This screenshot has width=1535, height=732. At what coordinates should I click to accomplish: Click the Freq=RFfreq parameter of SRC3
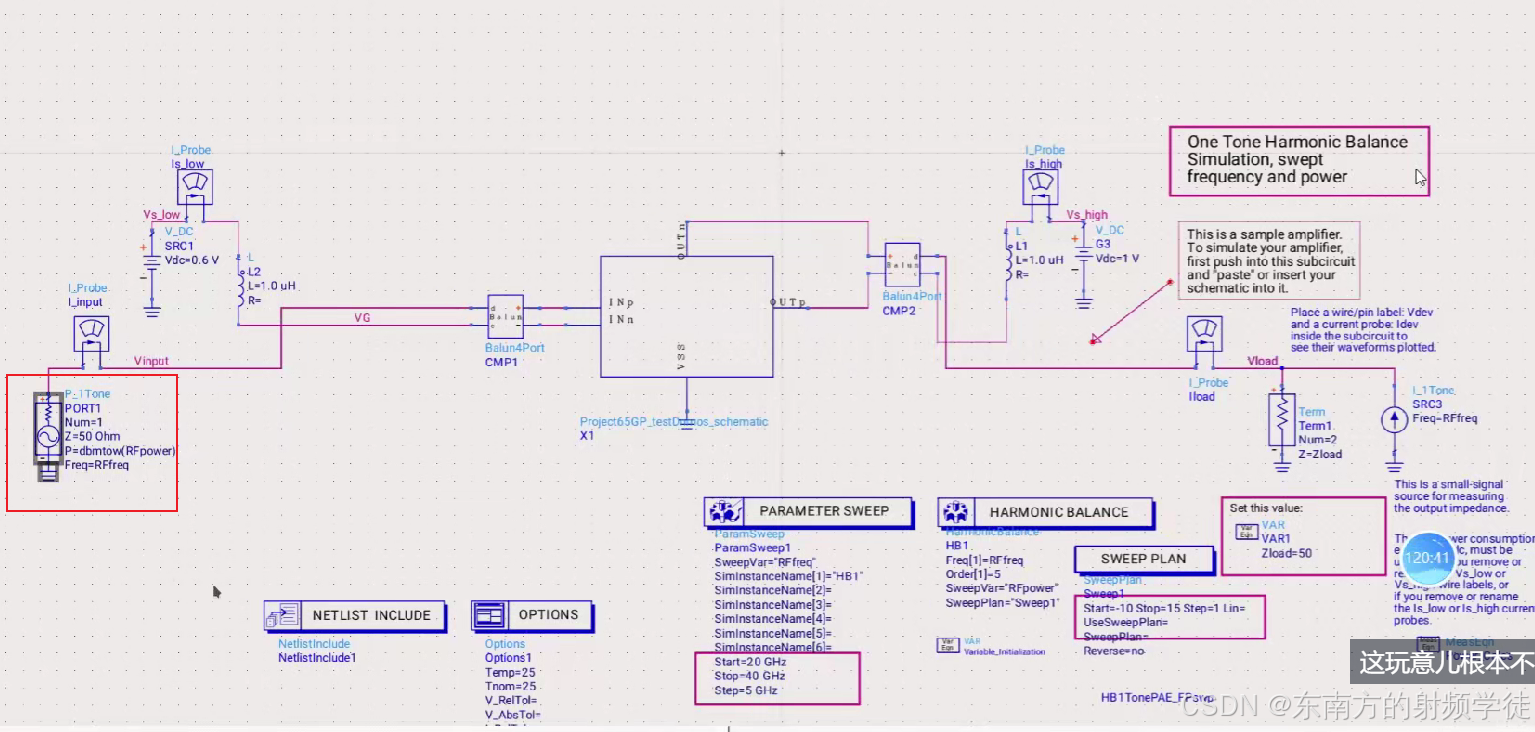[x=1444, y=418]
